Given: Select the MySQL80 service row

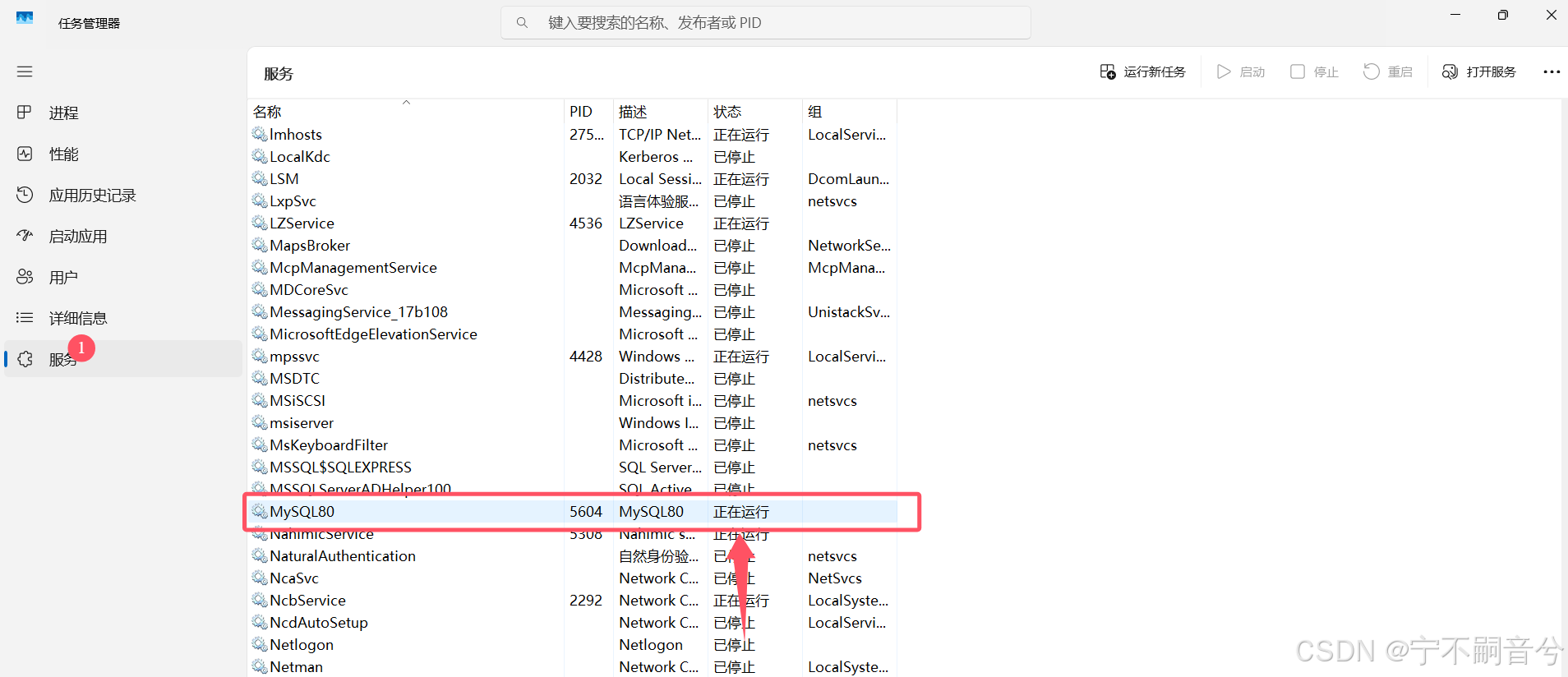Looking at the screenshot, I should 573,512.
